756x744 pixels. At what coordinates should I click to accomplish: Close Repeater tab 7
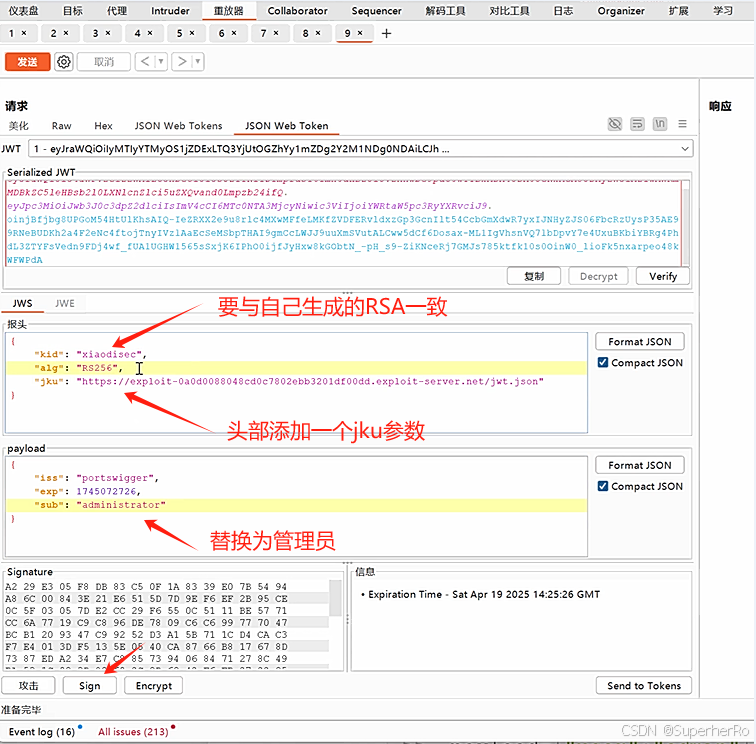click(276, 33)
